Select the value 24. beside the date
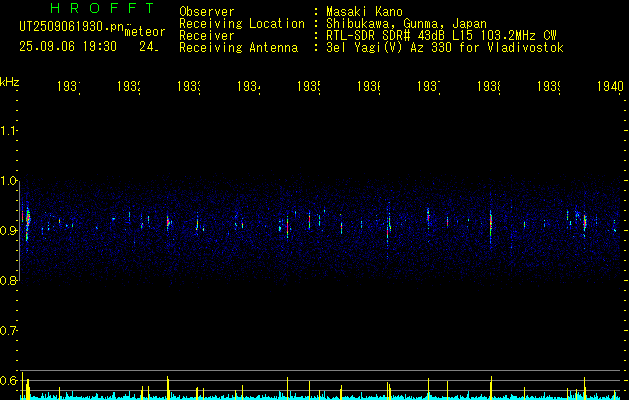629x400 pixels. 149,47
